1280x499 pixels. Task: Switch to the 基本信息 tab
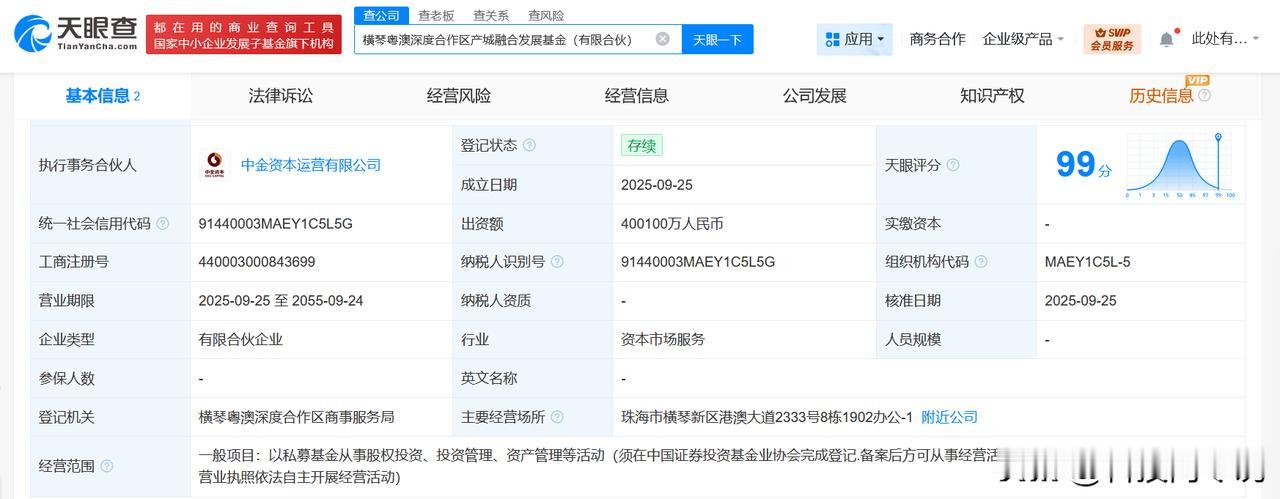tap(103, 96)
